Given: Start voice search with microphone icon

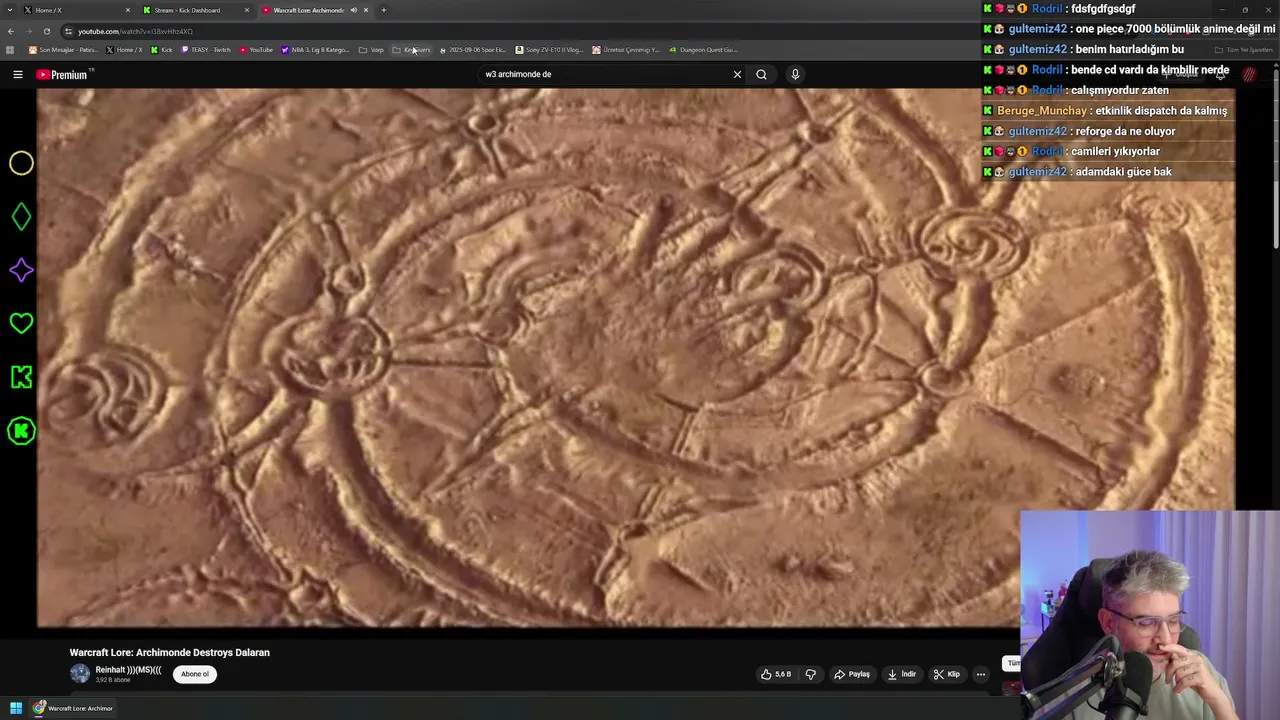Looking at the screenshot, I should coord(795,74).
